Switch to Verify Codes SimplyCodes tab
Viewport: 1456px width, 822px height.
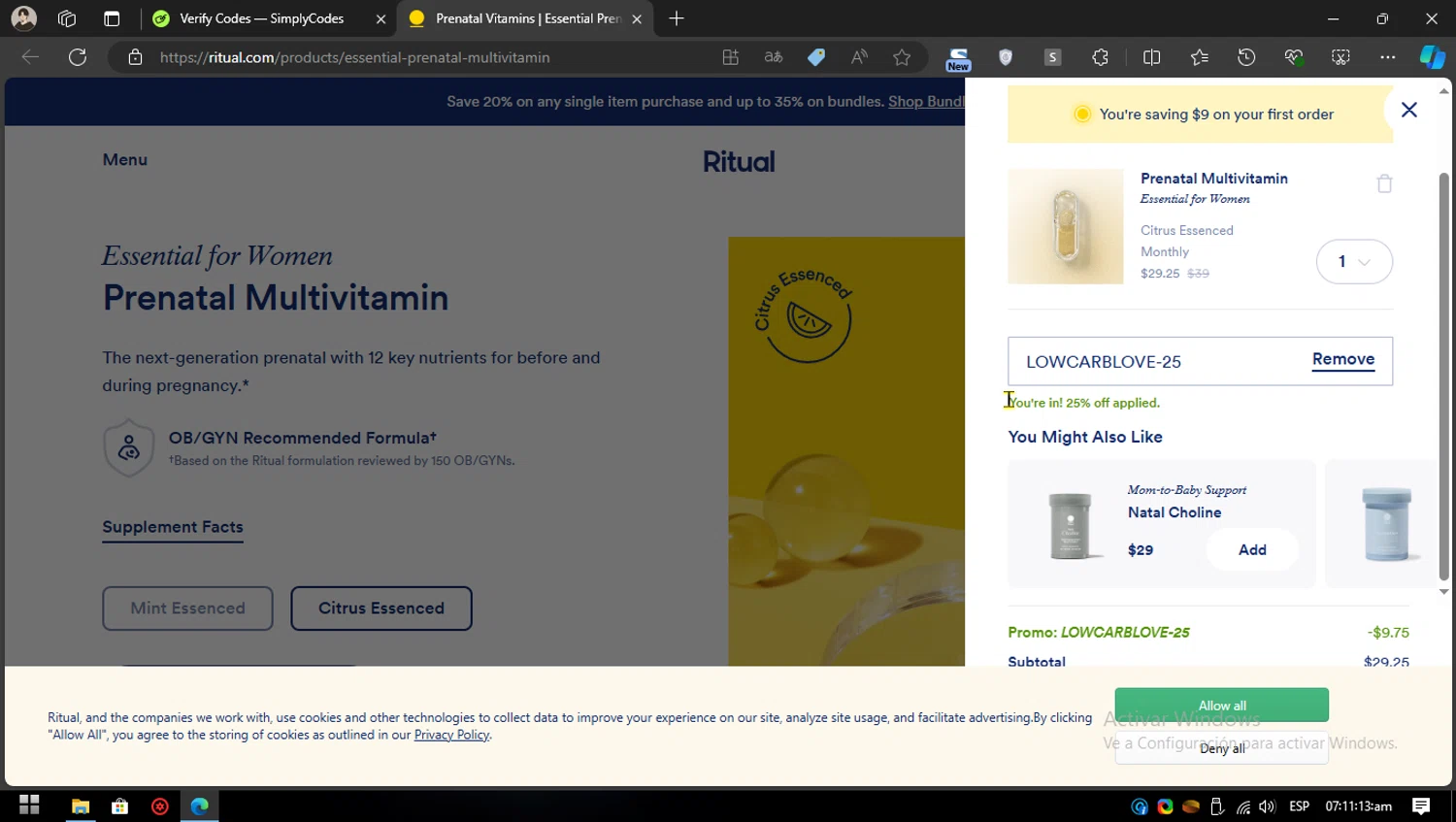tap(262, 18)
